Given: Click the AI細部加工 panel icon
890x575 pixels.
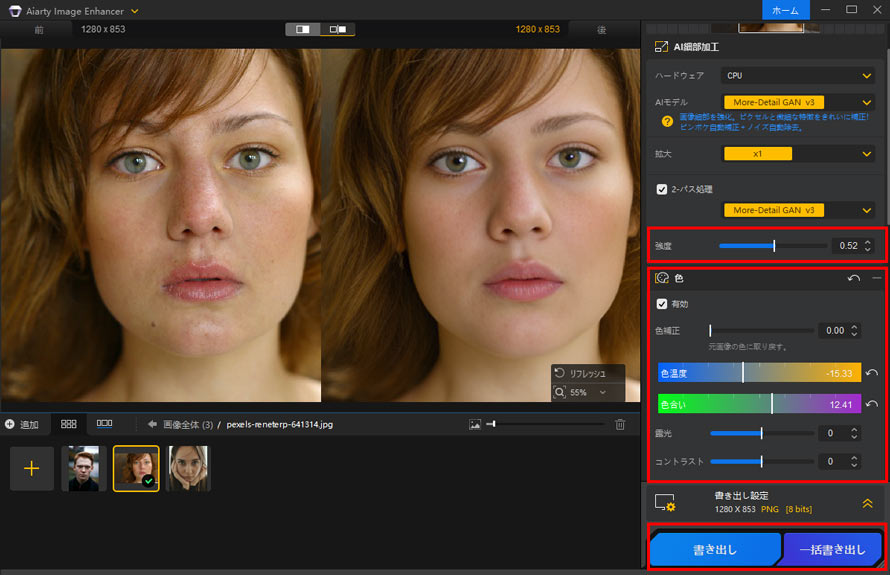Looking at the screenshot, I should tap(661, 47).
